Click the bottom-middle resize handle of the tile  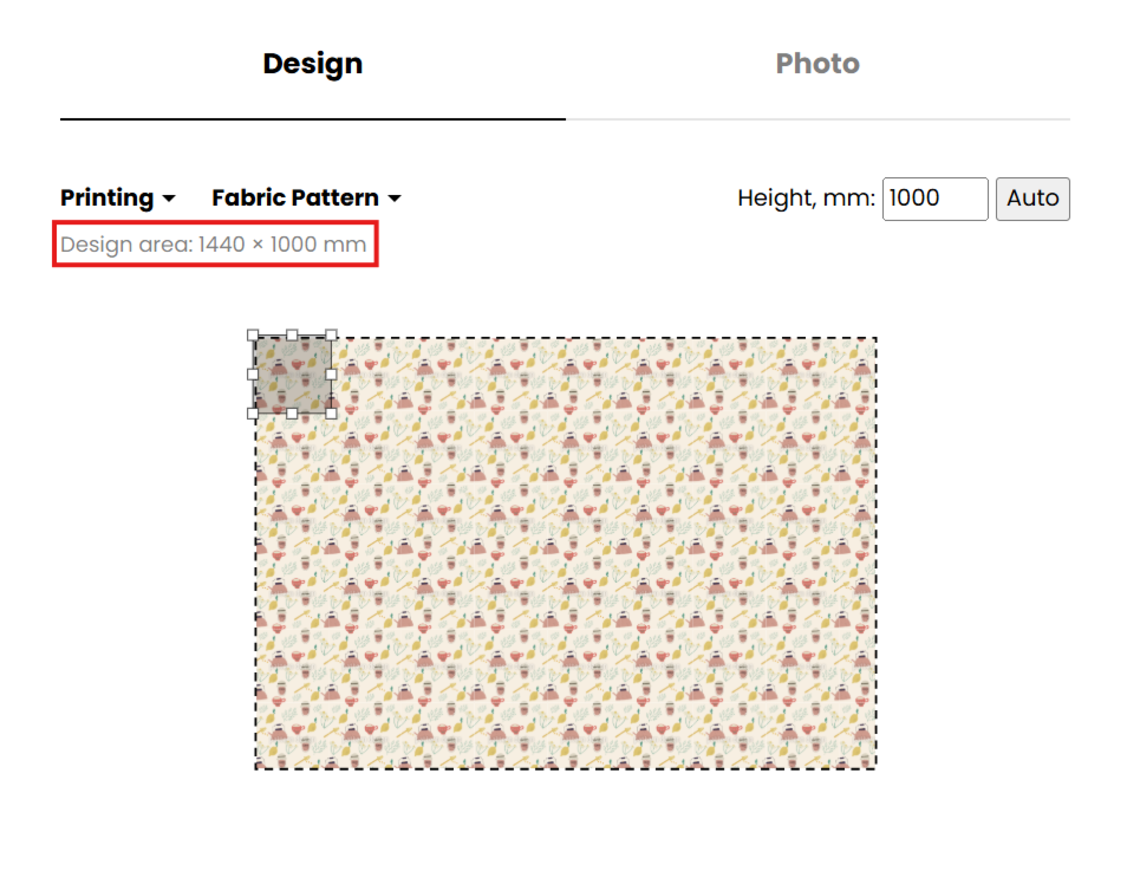(x=292, y=413)
